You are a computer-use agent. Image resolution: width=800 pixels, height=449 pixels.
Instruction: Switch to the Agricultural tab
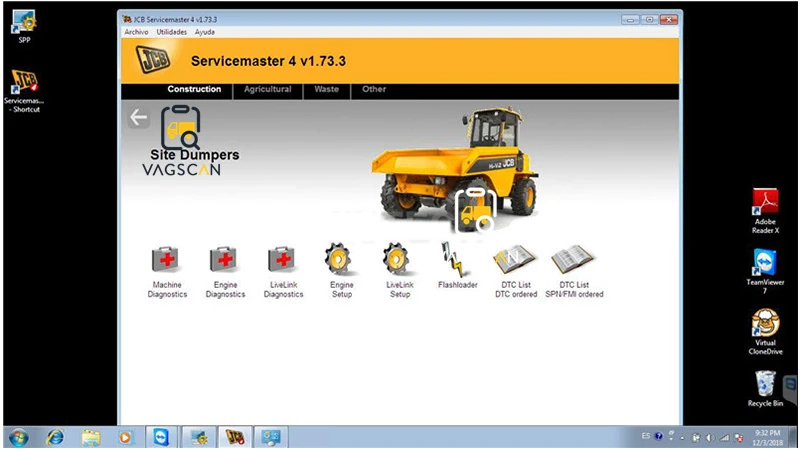pyautogui.click(x=267, y=89)
